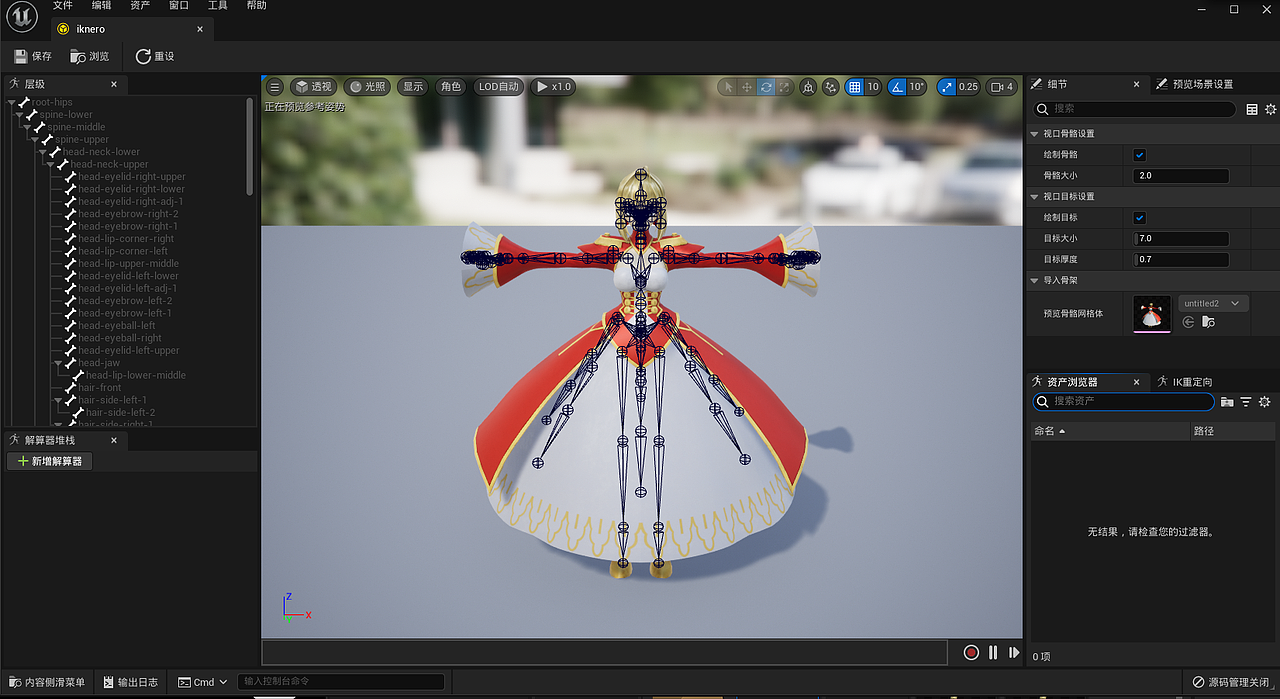
Task: Toggle the 绘制目标 checkbox
Action: click(x=1140, y=217)
